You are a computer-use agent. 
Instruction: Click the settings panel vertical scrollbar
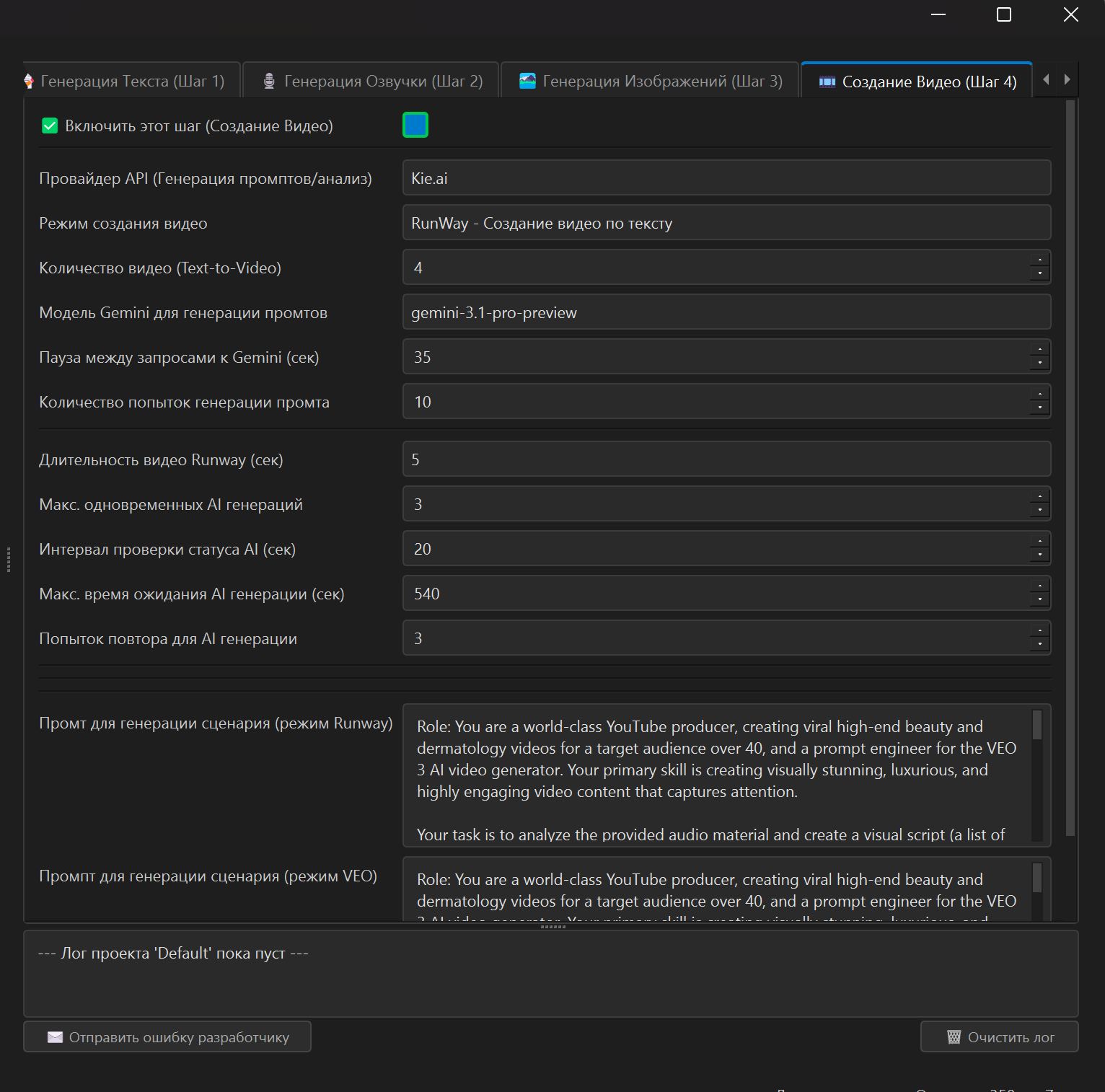(1070, 469)
